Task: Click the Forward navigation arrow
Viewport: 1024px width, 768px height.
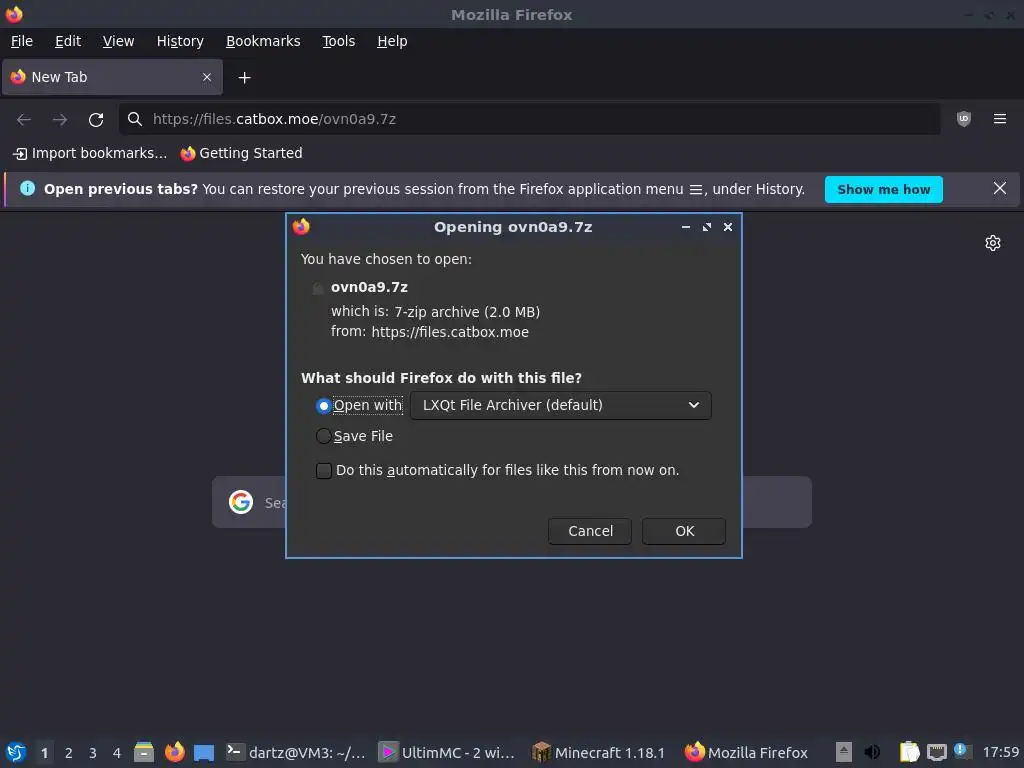Action: point(59,120)
